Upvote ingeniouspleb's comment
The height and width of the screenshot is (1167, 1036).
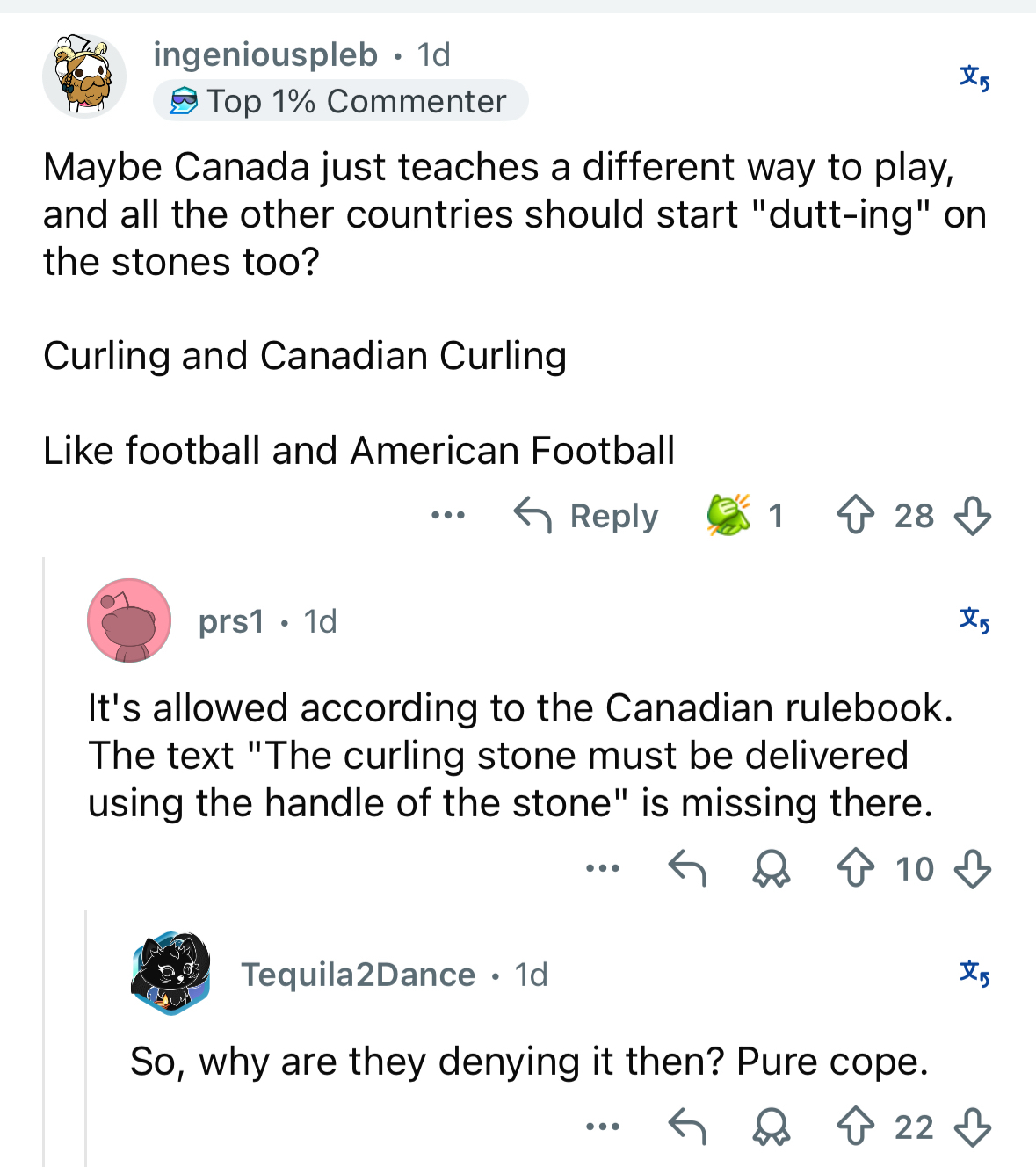pyautogui.click(x=855, y=516)
